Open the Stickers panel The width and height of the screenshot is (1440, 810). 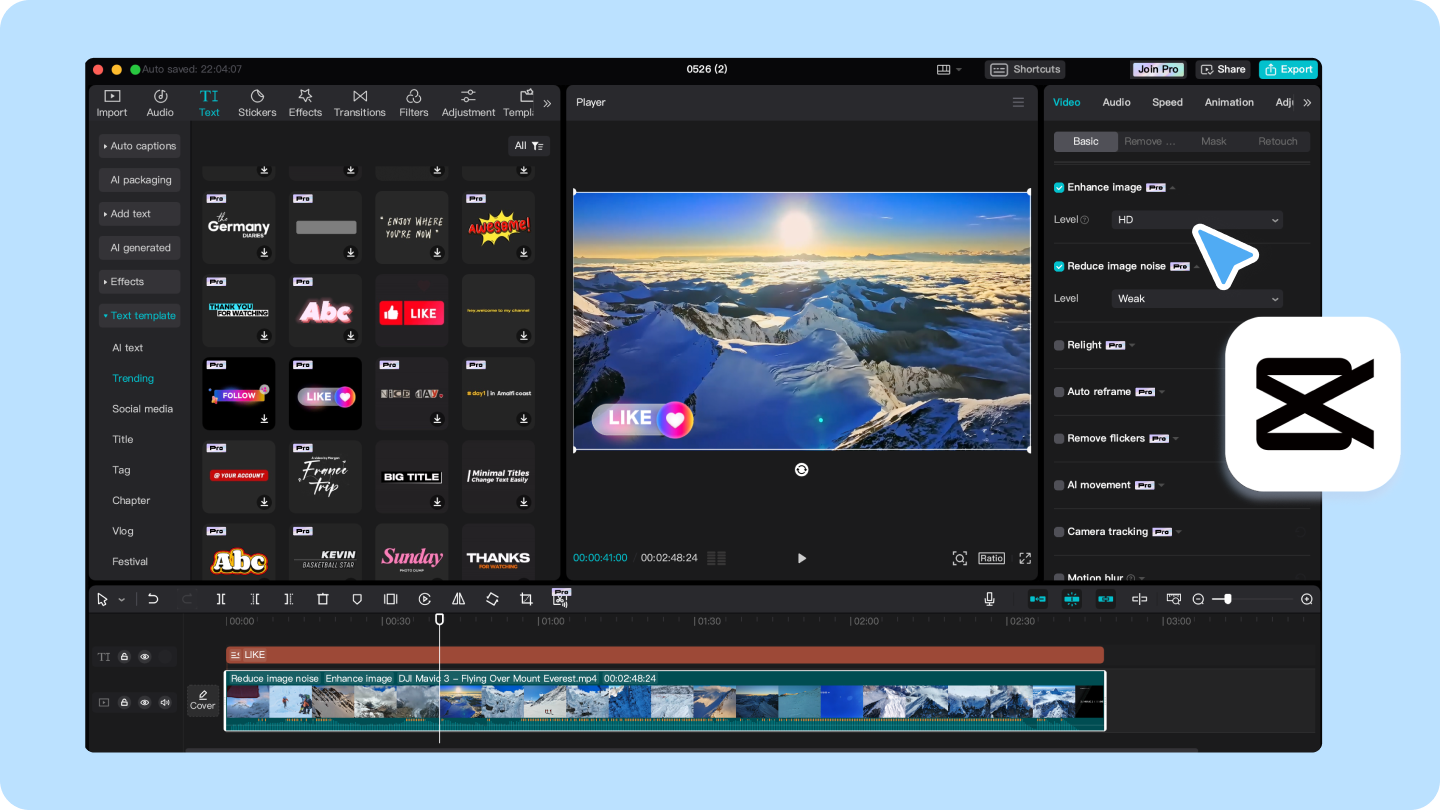[x=257, y=103]
